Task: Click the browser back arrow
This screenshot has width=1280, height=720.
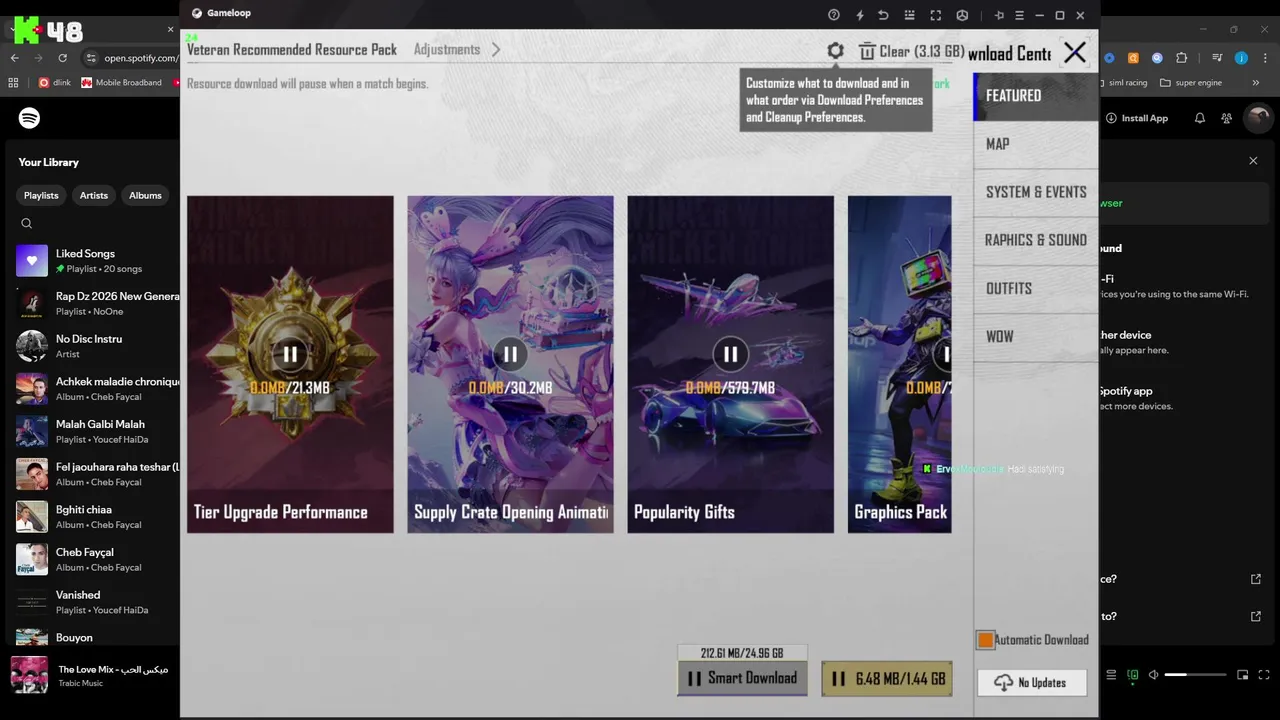Action: pos(15,58)
